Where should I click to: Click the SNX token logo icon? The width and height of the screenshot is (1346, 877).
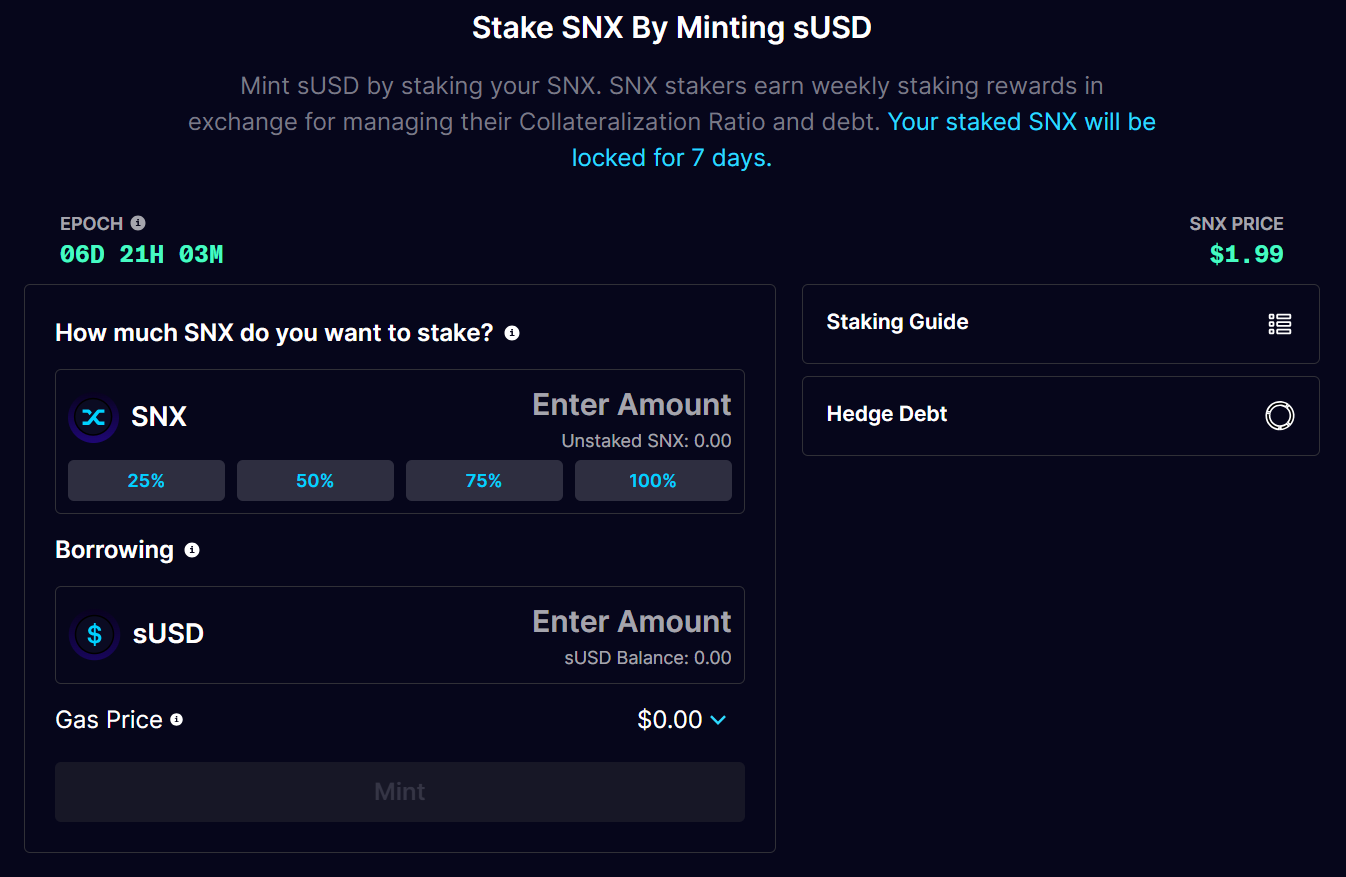94,417
